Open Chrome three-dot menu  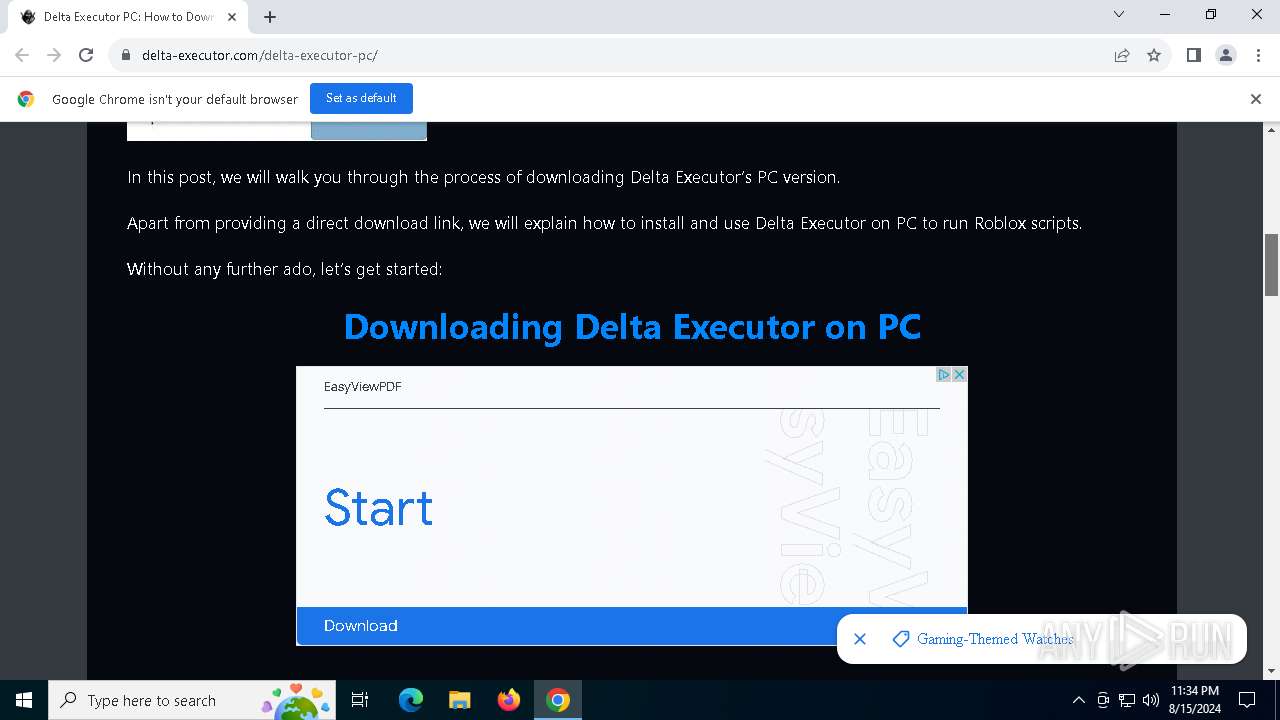[x=1257, y=55]
